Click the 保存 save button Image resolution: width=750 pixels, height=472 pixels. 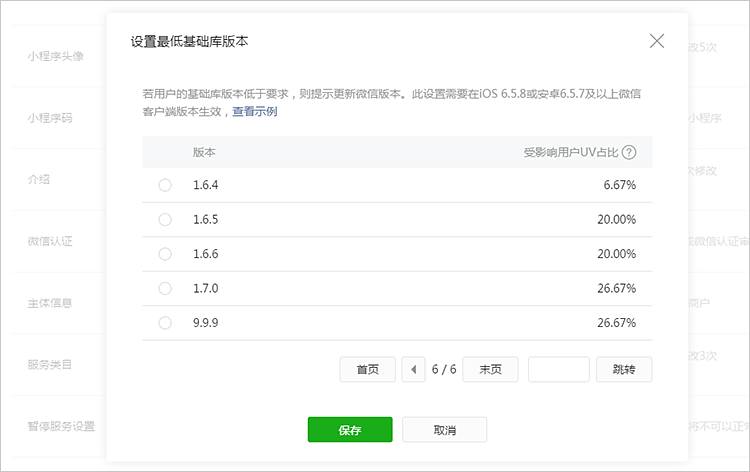tap(350, 430)
